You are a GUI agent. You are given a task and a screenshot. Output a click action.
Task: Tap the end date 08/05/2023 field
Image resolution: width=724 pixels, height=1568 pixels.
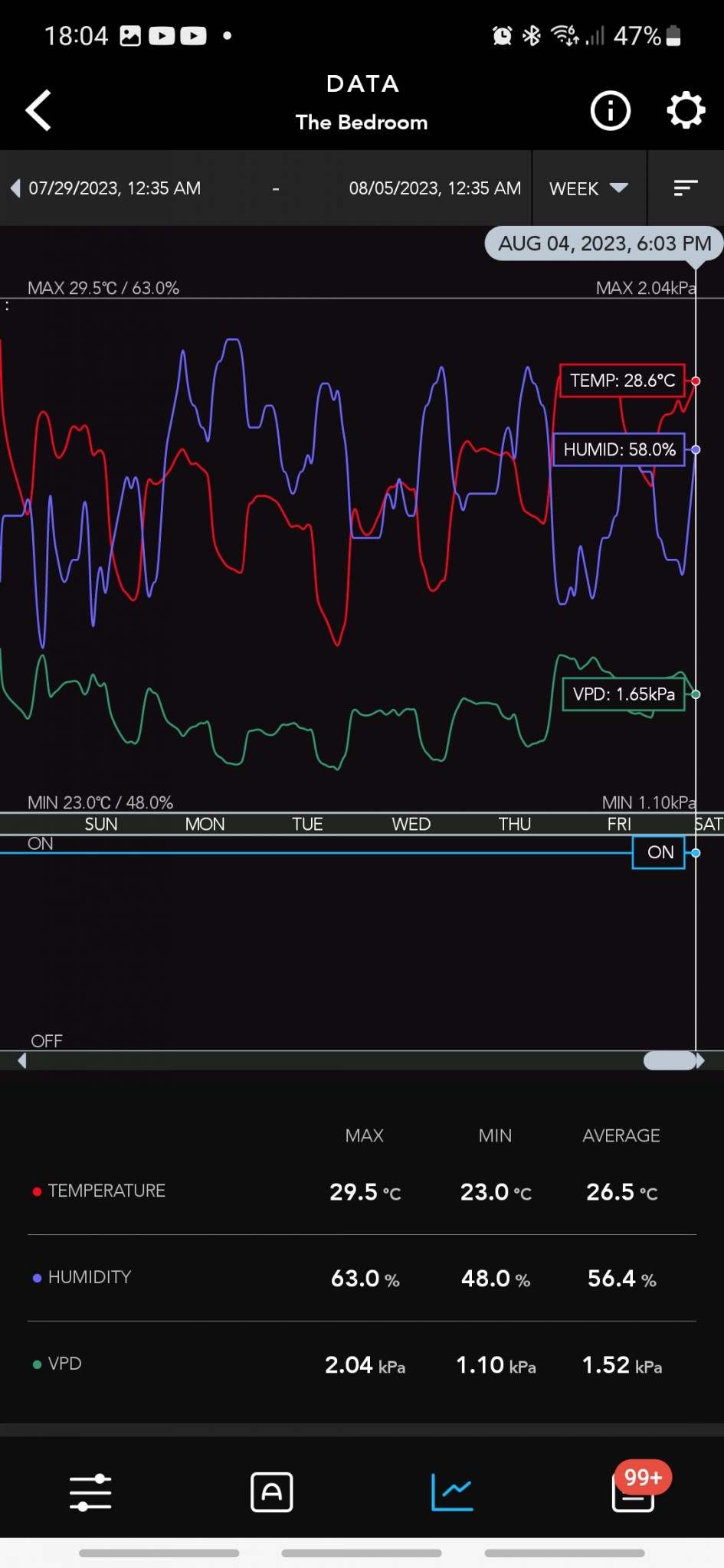(x=434, y=188)
